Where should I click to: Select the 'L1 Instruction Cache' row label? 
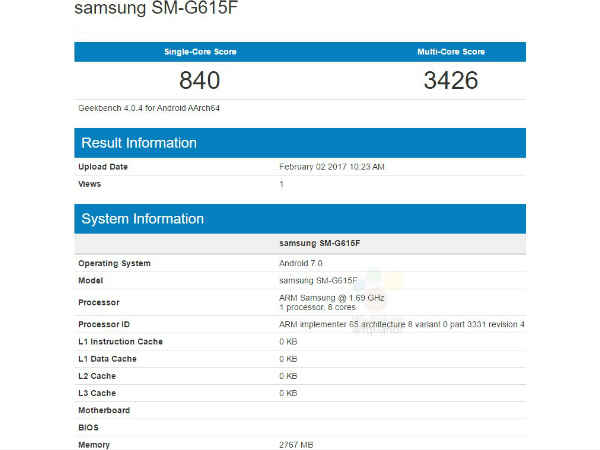[121, 341]
